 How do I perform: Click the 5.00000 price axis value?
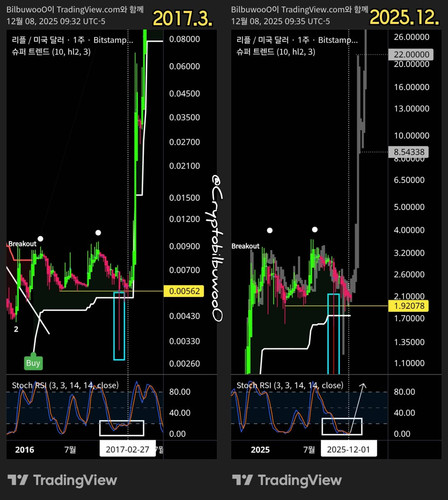(x=409, y=207)
